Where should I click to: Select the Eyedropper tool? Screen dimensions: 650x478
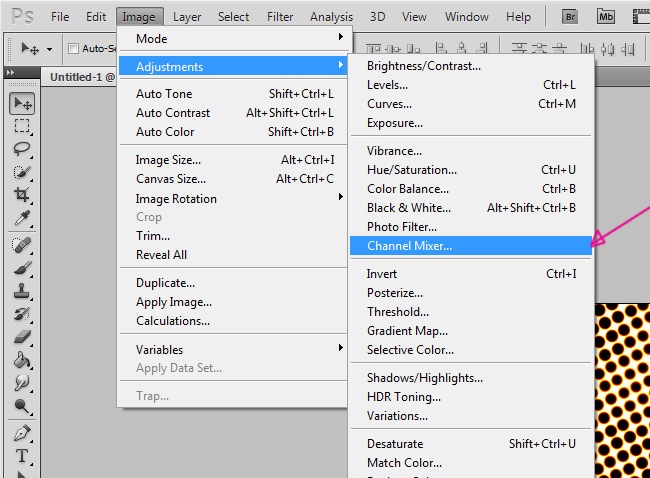22,218
